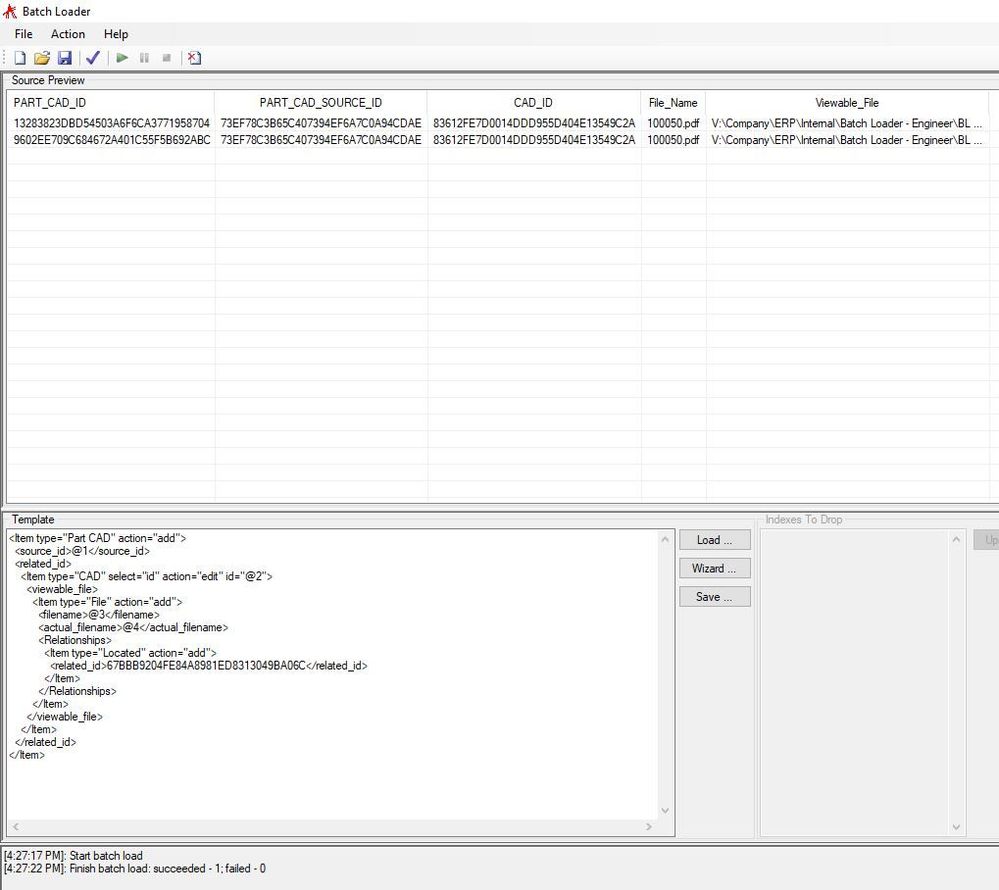Click the Open folder toolbar icon
The width and height of the screenshot is (999, 890).
point(42,58)
